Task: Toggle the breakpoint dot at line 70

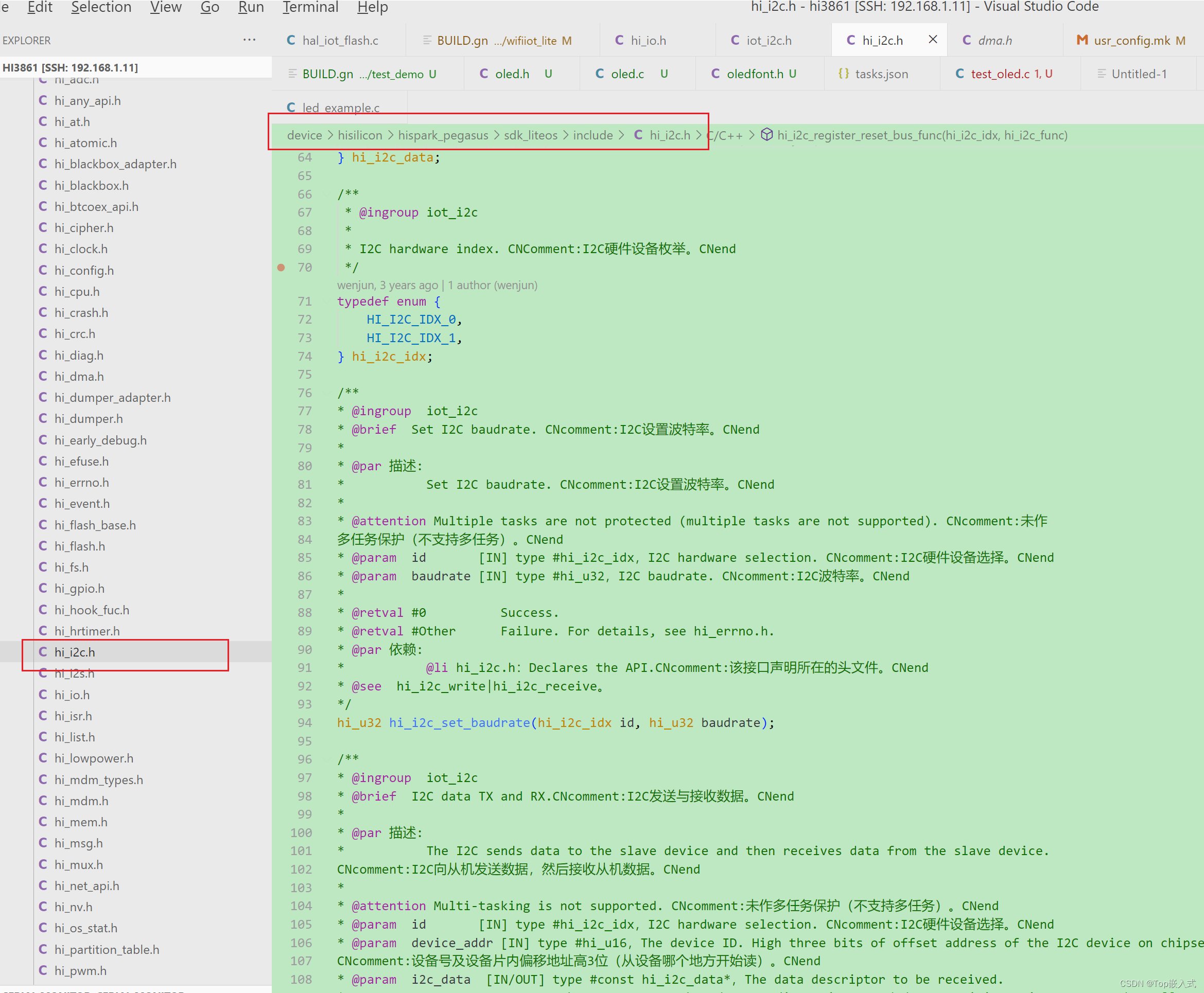Action: pos(281,267)
